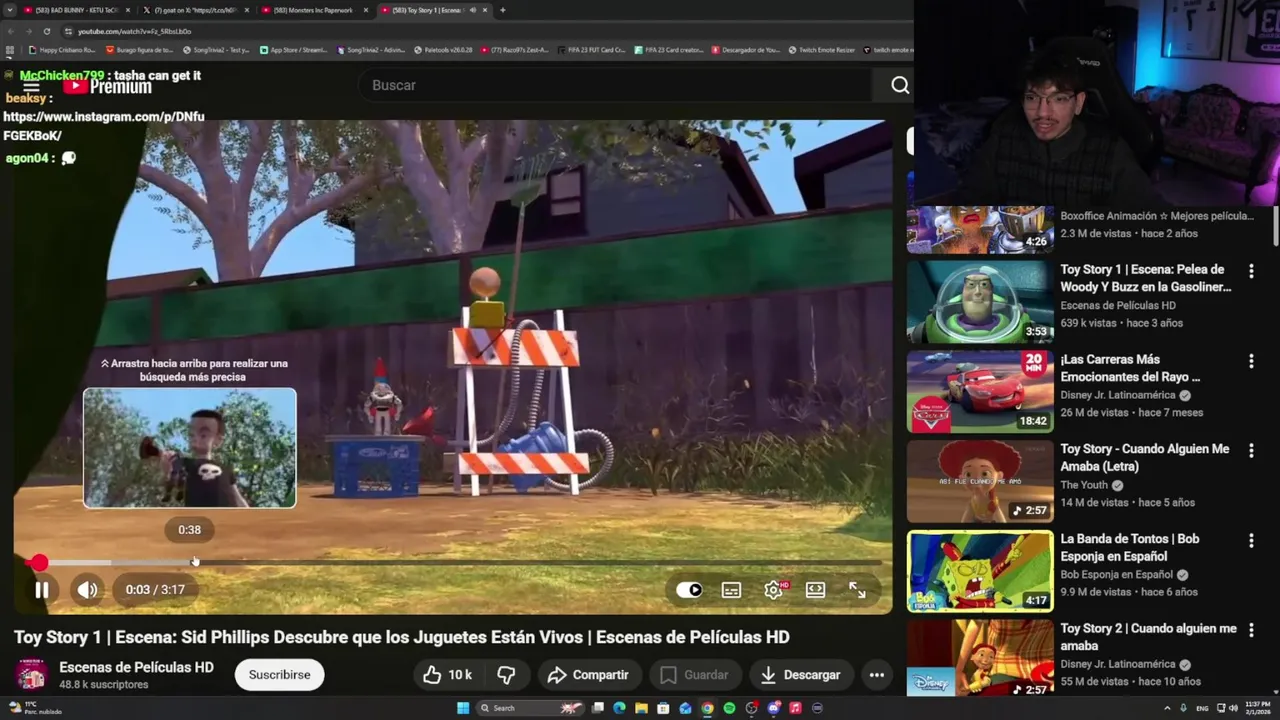The width and height of the screenshot is (1280, 720).
Task: Mute the video using the speaker icon
Action: point(88,590)
